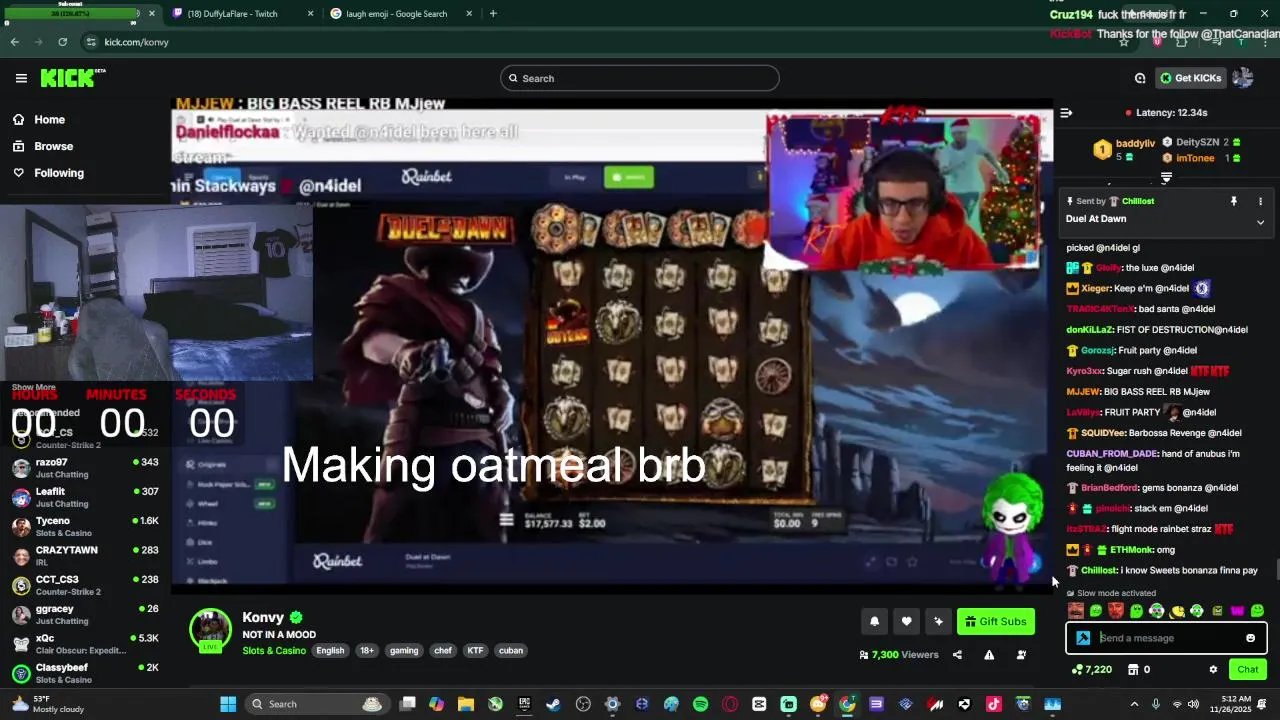Click the gaming tag
Image resolution: width=1280 pixels, height=720 pixels.
pos(404,651)
